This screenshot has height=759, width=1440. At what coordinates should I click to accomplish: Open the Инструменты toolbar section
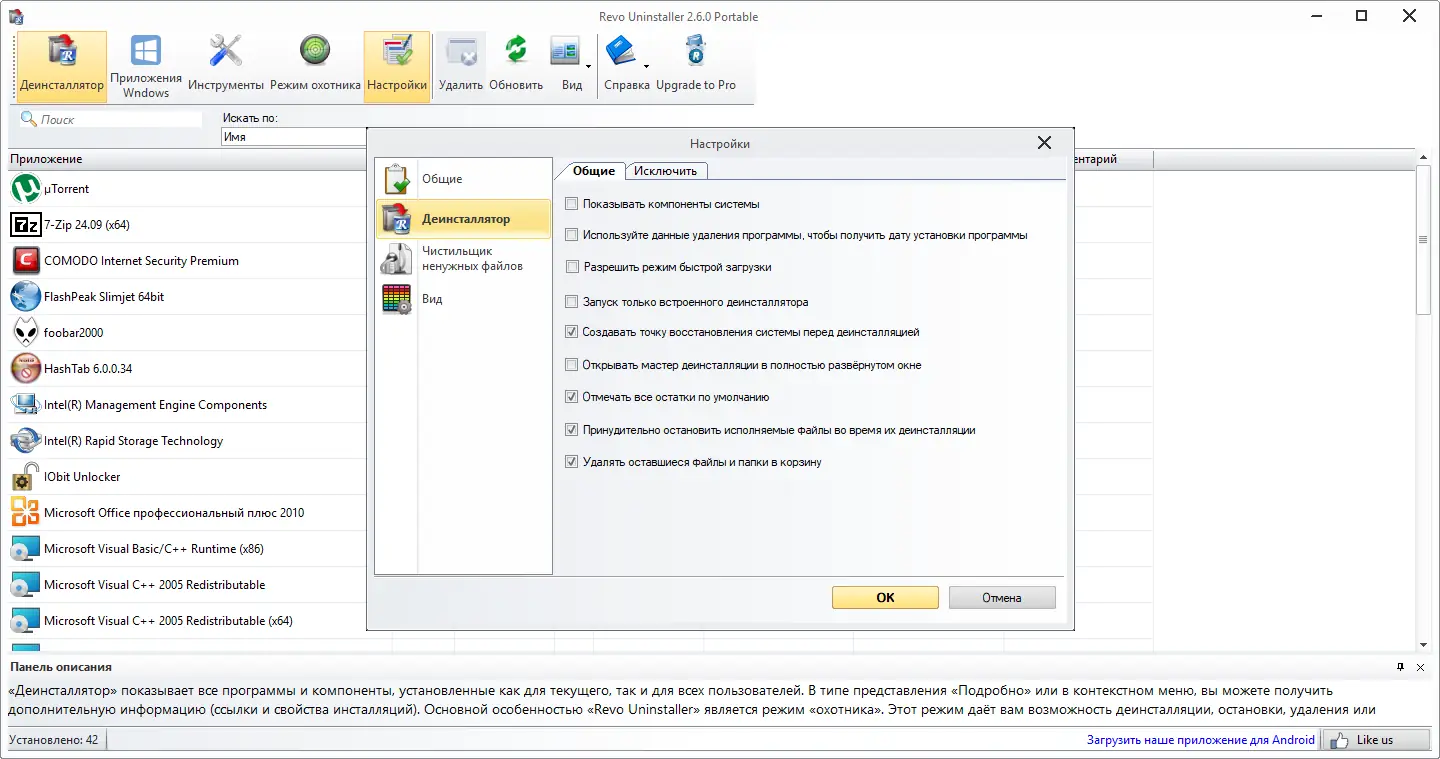[226, 67]
